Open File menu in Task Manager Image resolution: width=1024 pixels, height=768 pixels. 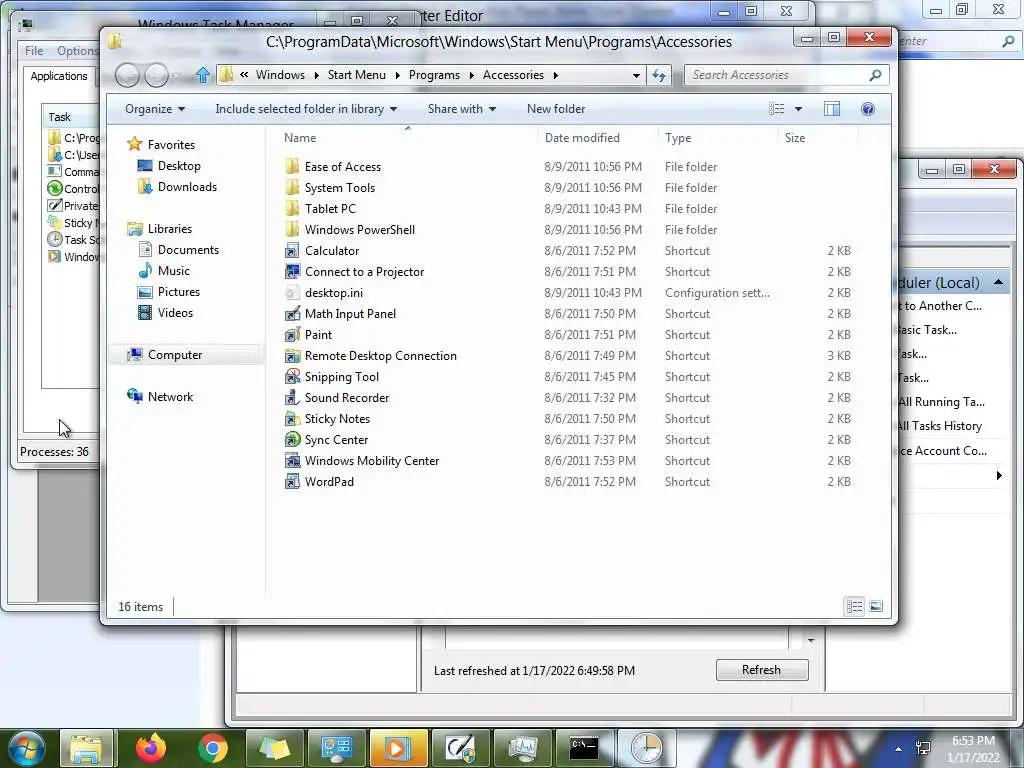coord(34,50)
